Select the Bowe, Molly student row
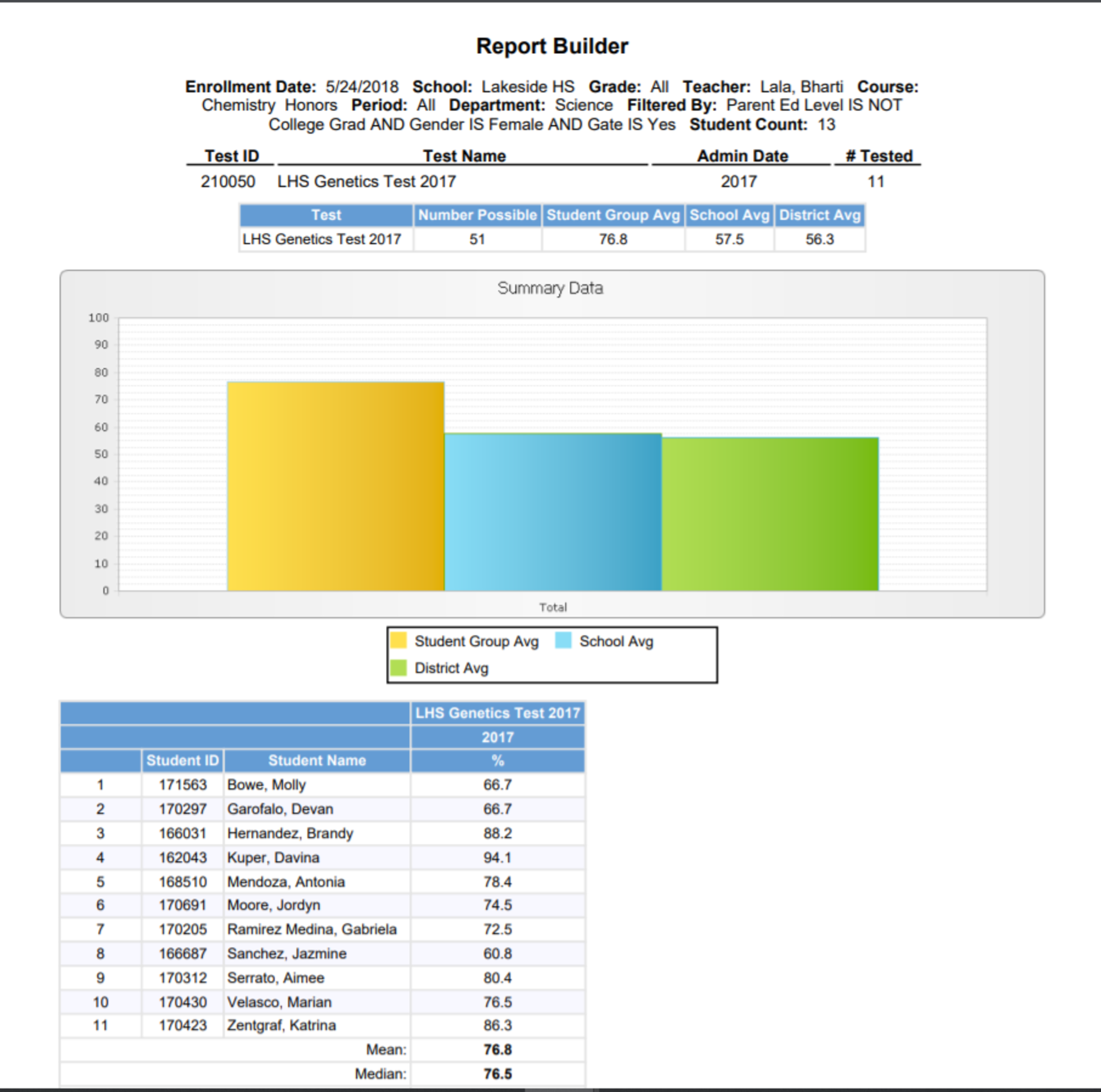The width and height of the screenshot is (1101, 1092). [x=266, y=785]
